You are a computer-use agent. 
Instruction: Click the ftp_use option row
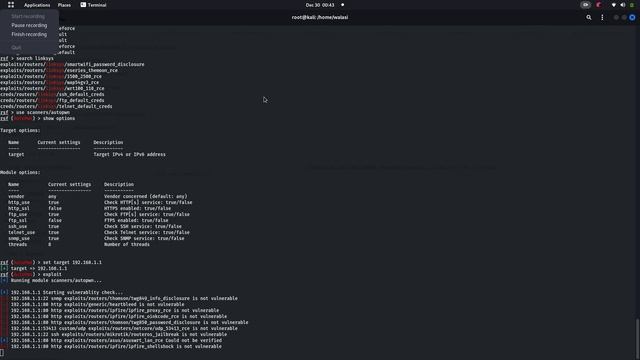(x=99, y=214)
